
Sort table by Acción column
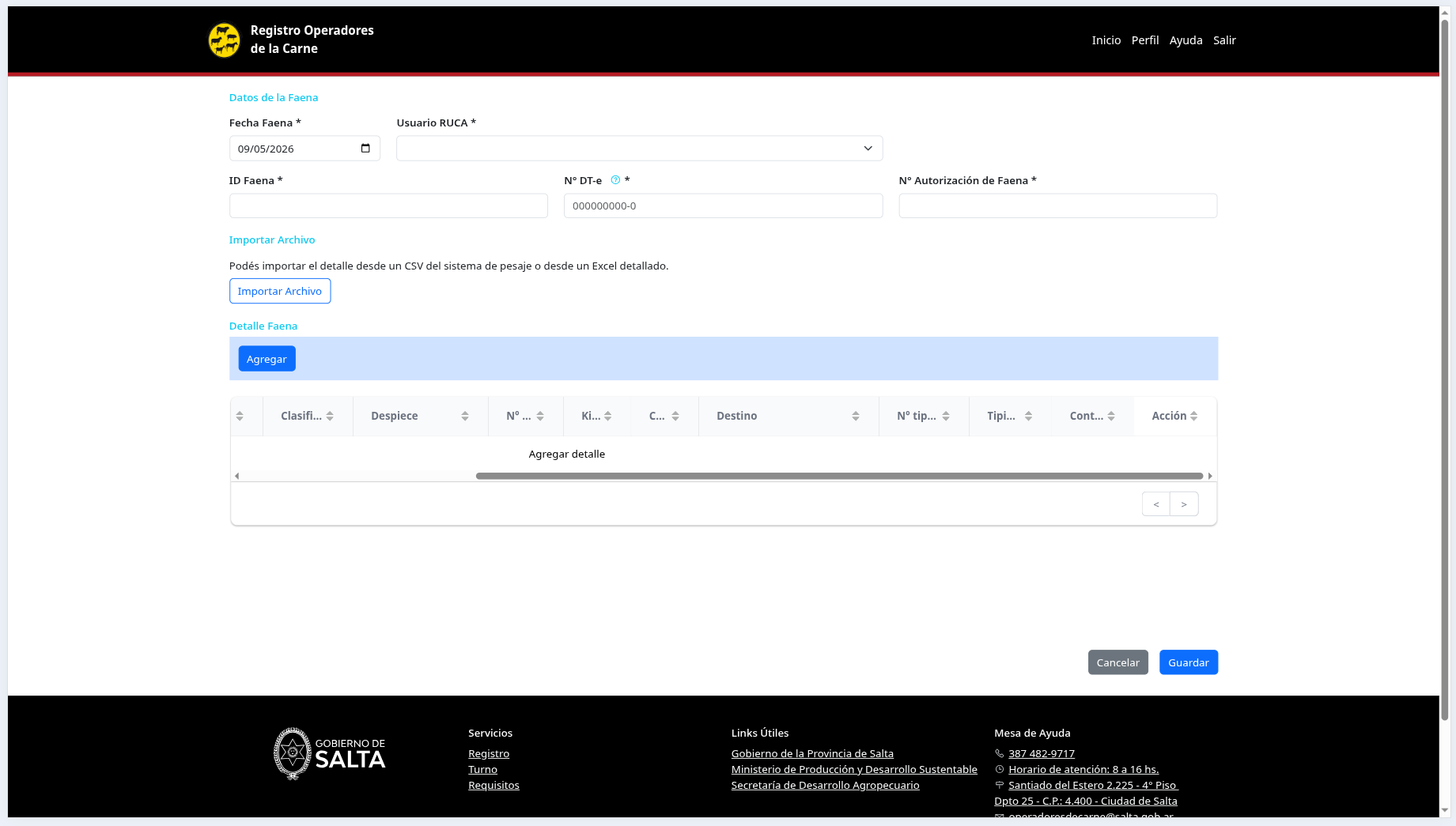pos(1194,417)
